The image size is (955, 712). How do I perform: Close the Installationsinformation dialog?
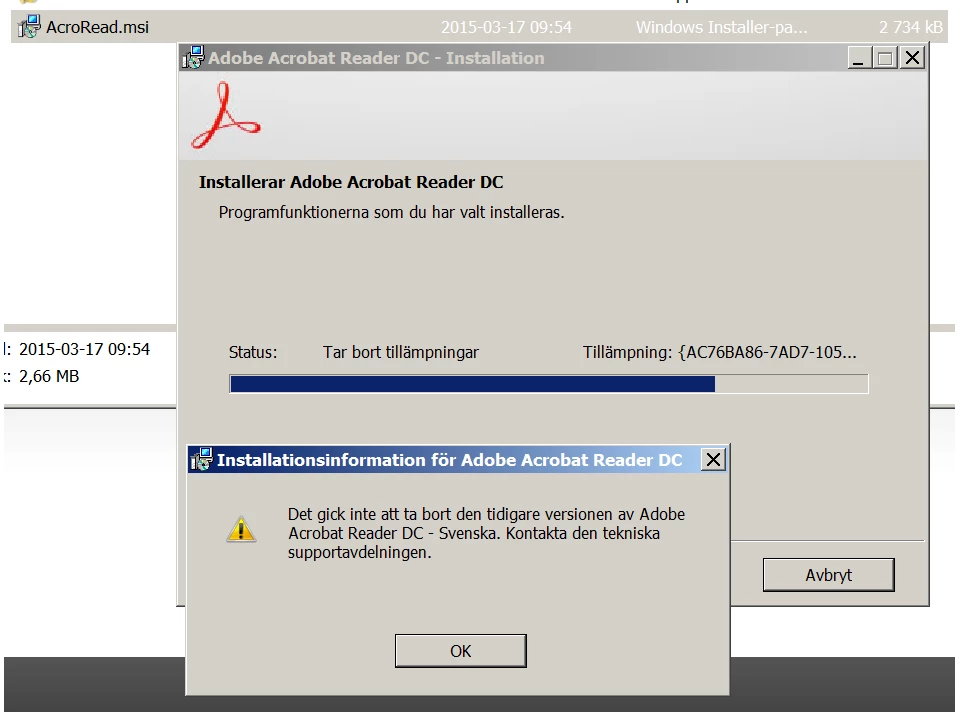714,459
